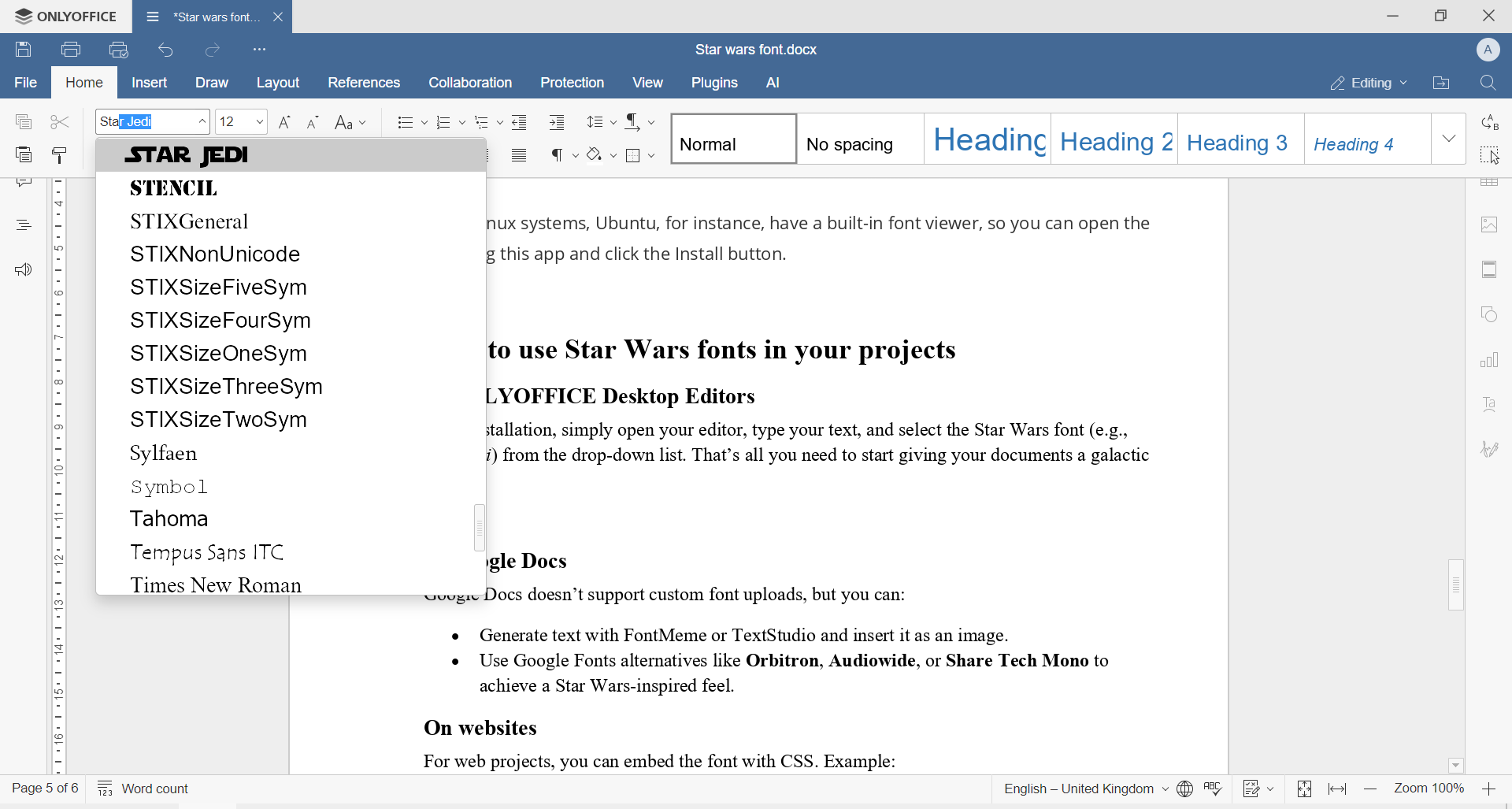The image size is (1512, 809).
Task: Open the font size dropdown
Action: tap(260, 122)
